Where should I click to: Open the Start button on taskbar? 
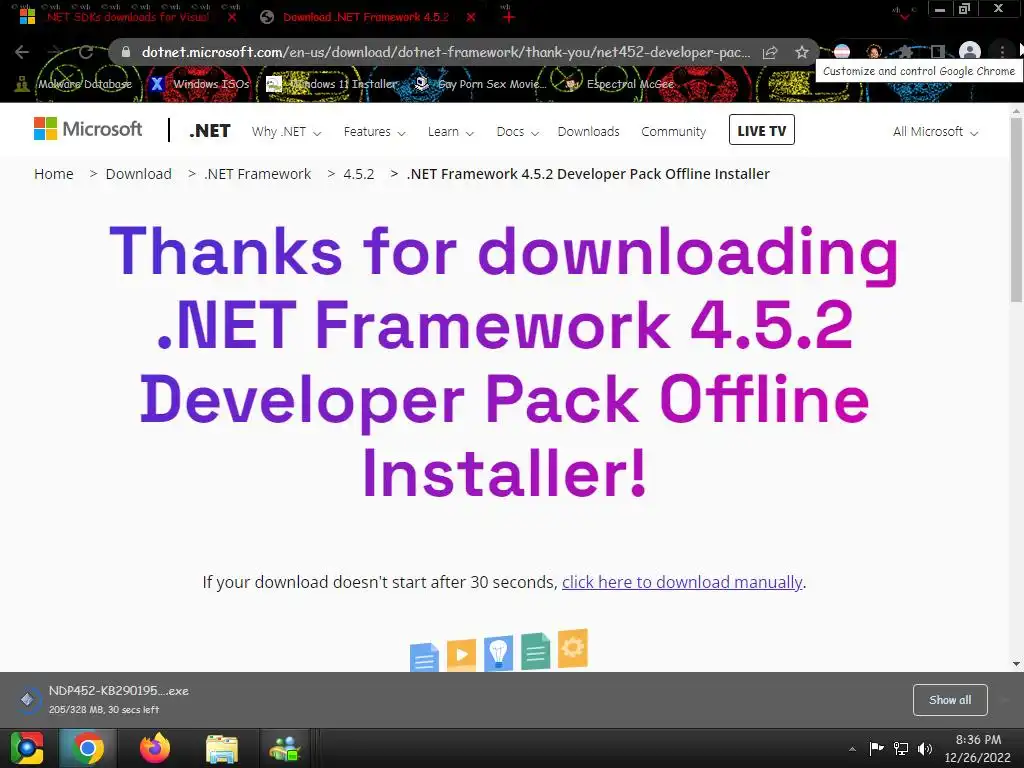coord(27,748)
